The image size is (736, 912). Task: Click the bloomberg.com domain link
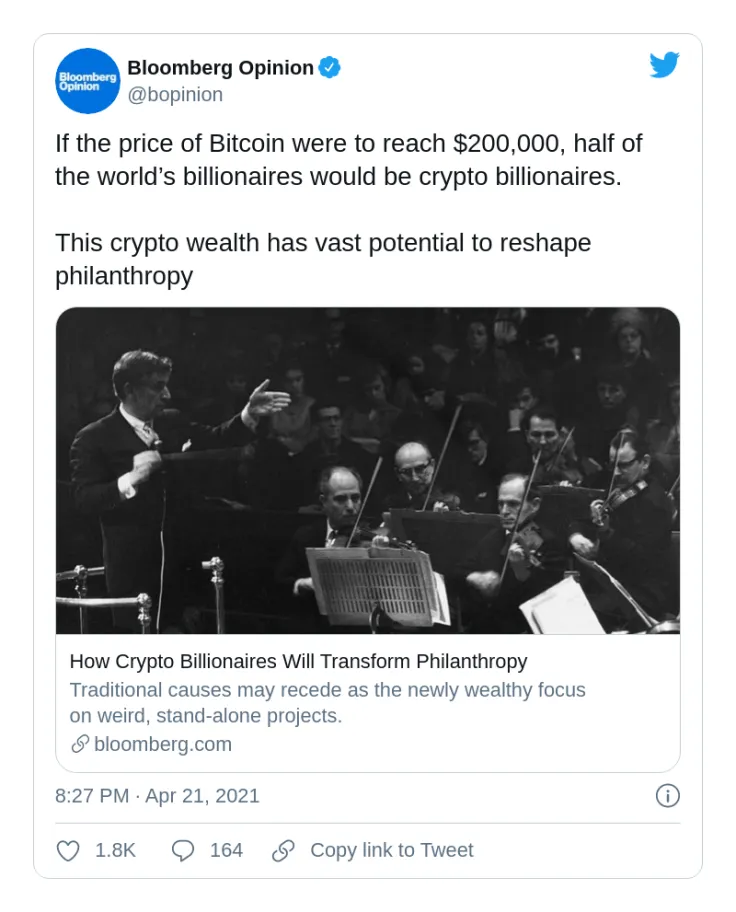click(163, 744)
